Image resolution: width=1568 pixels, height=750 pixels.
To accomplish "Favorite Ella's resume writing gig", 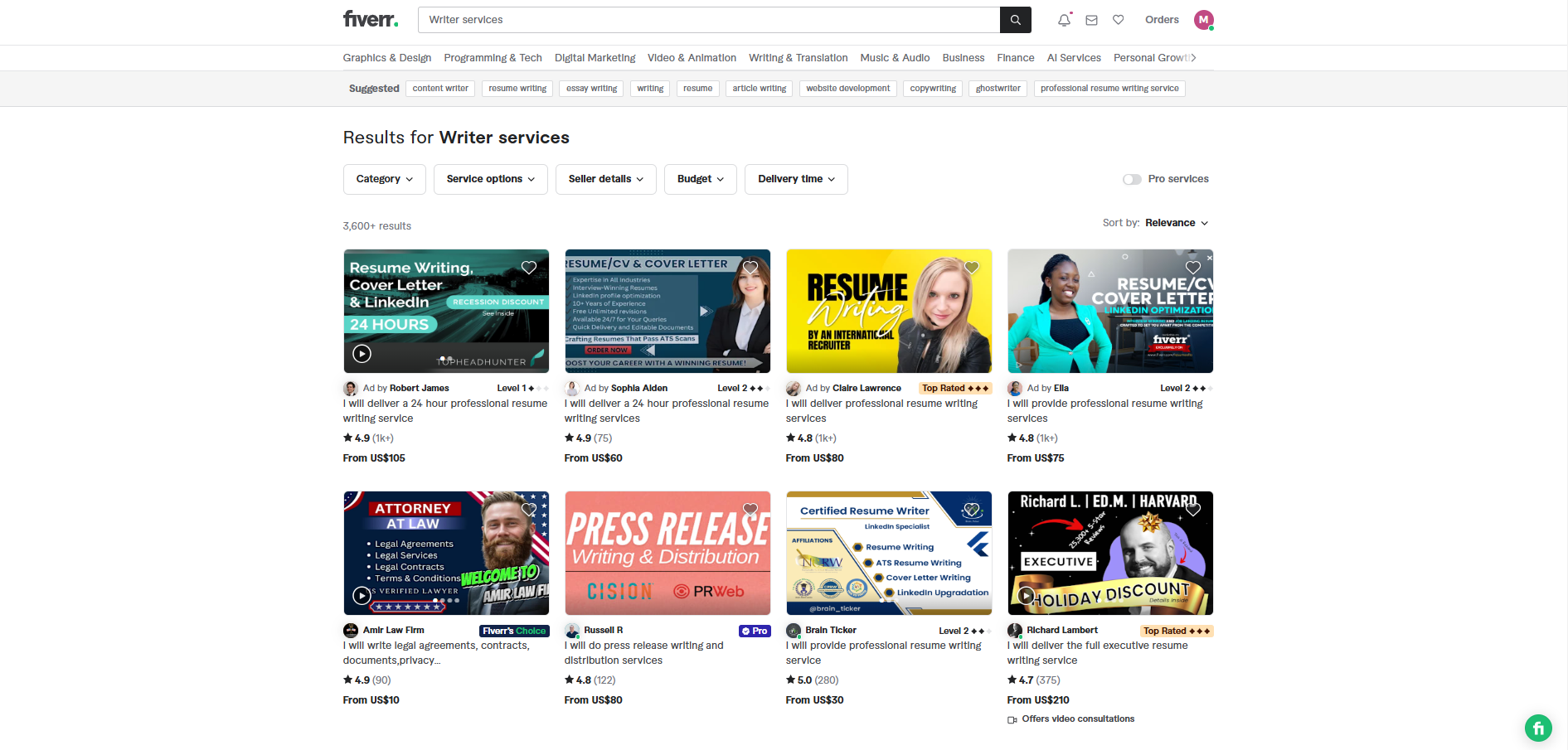I will [1192, 268].
